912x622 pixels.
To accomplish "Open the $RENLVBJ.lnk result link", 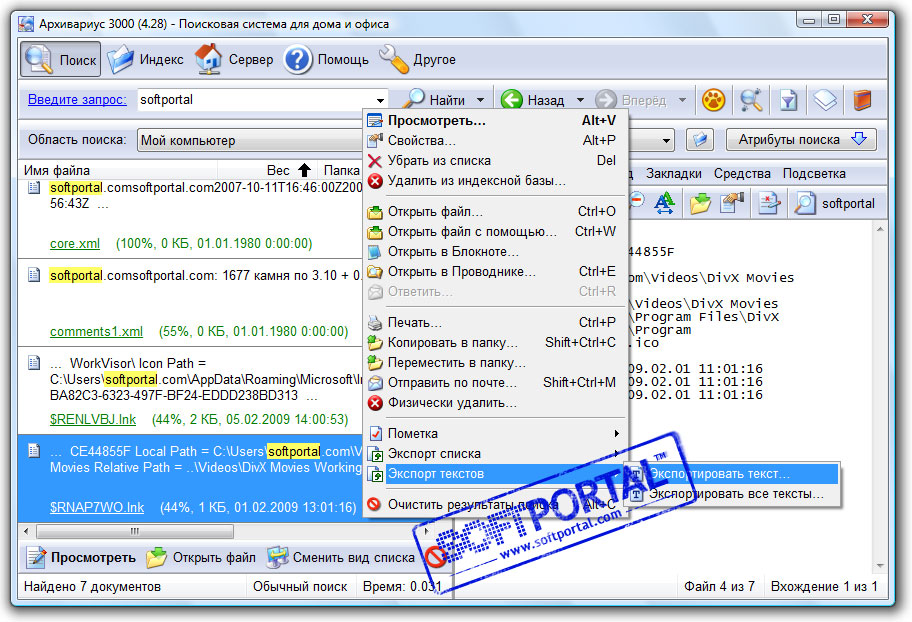I will click(x=93, y=420).
